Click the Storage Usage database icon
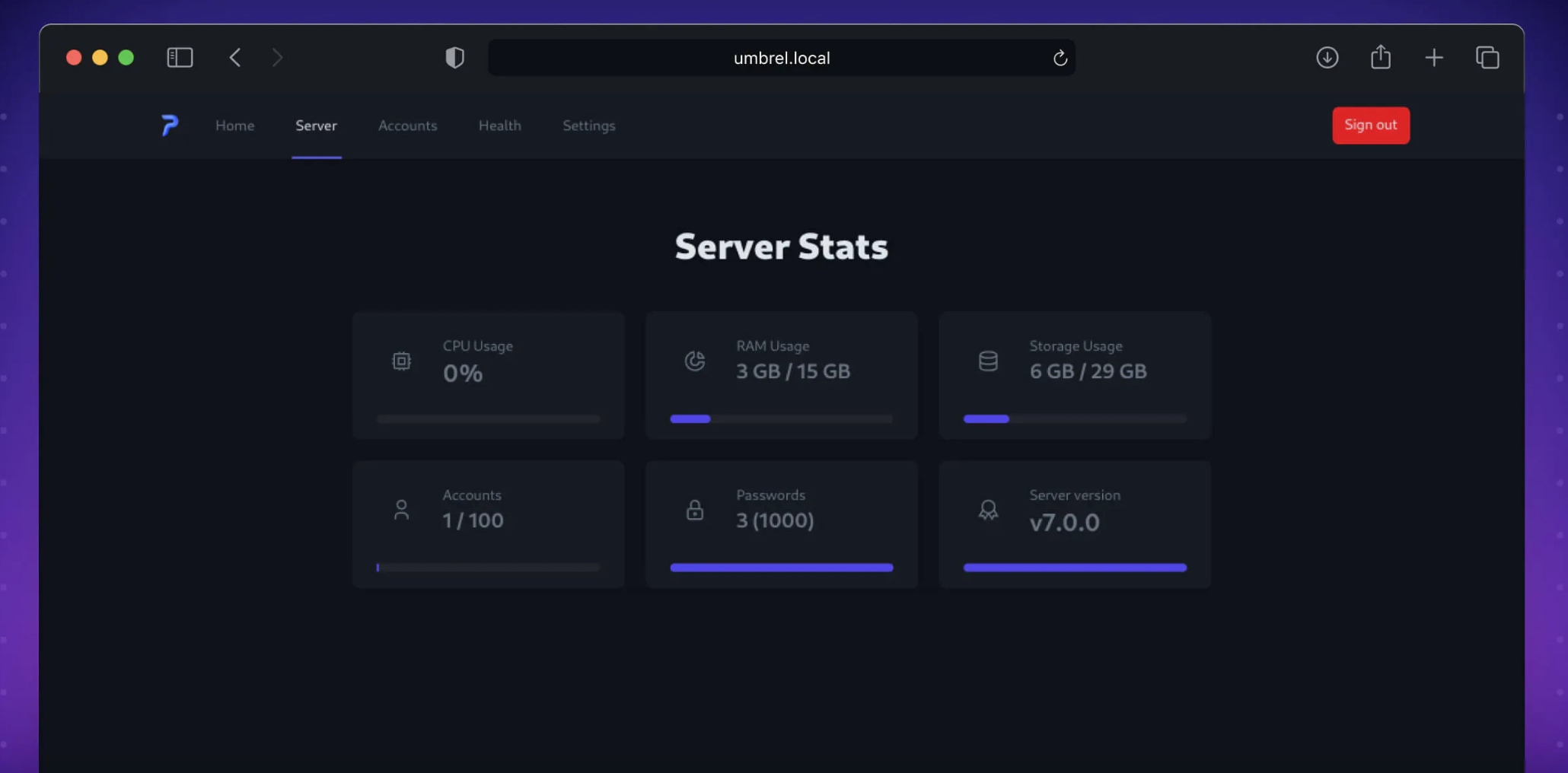1568x773 pixels. pyautogui.click(x=987, y=361)
